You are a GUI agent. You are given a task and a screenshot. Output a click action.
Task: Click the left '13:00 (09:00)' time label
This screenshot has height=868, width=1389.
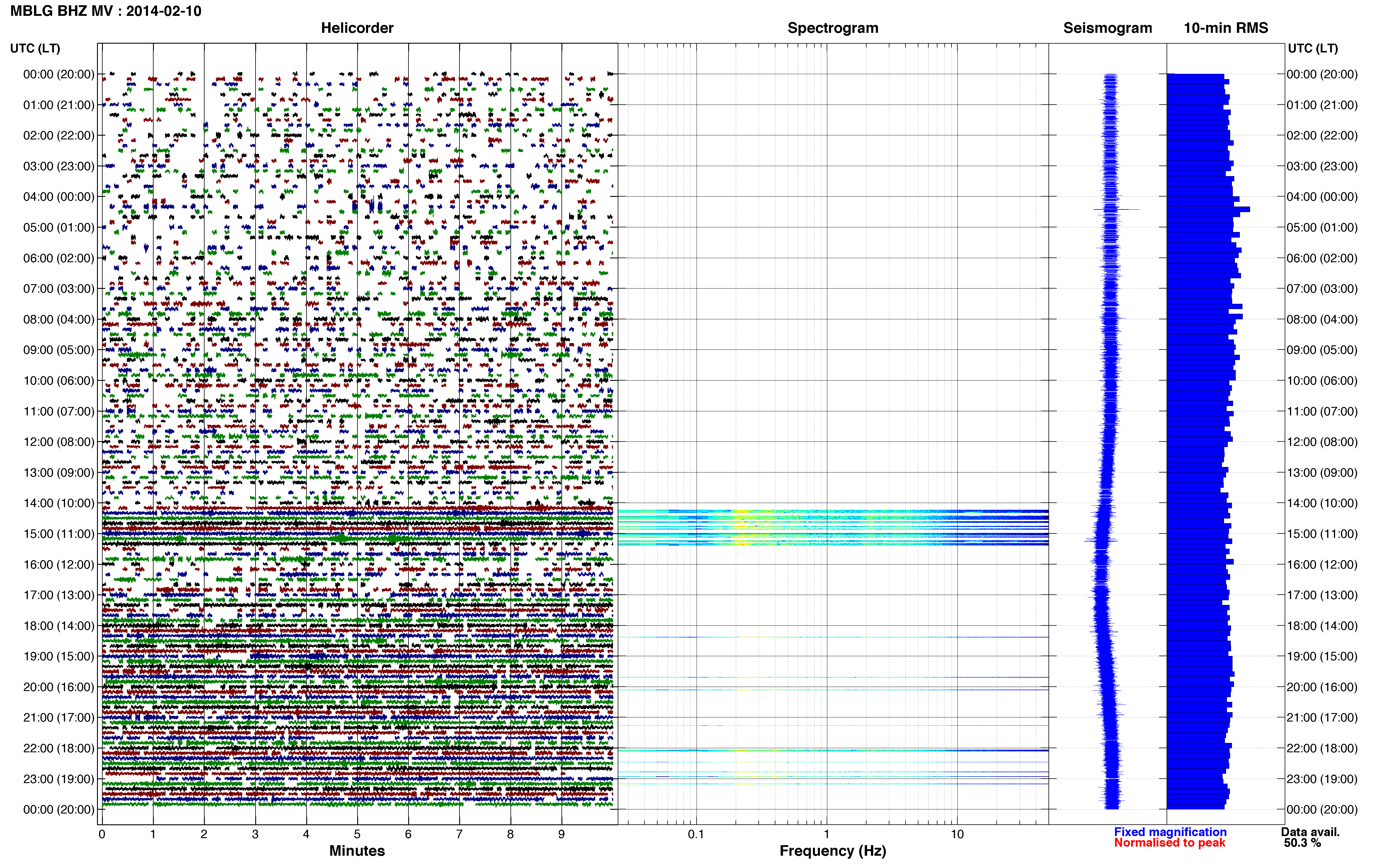point(59,473)
